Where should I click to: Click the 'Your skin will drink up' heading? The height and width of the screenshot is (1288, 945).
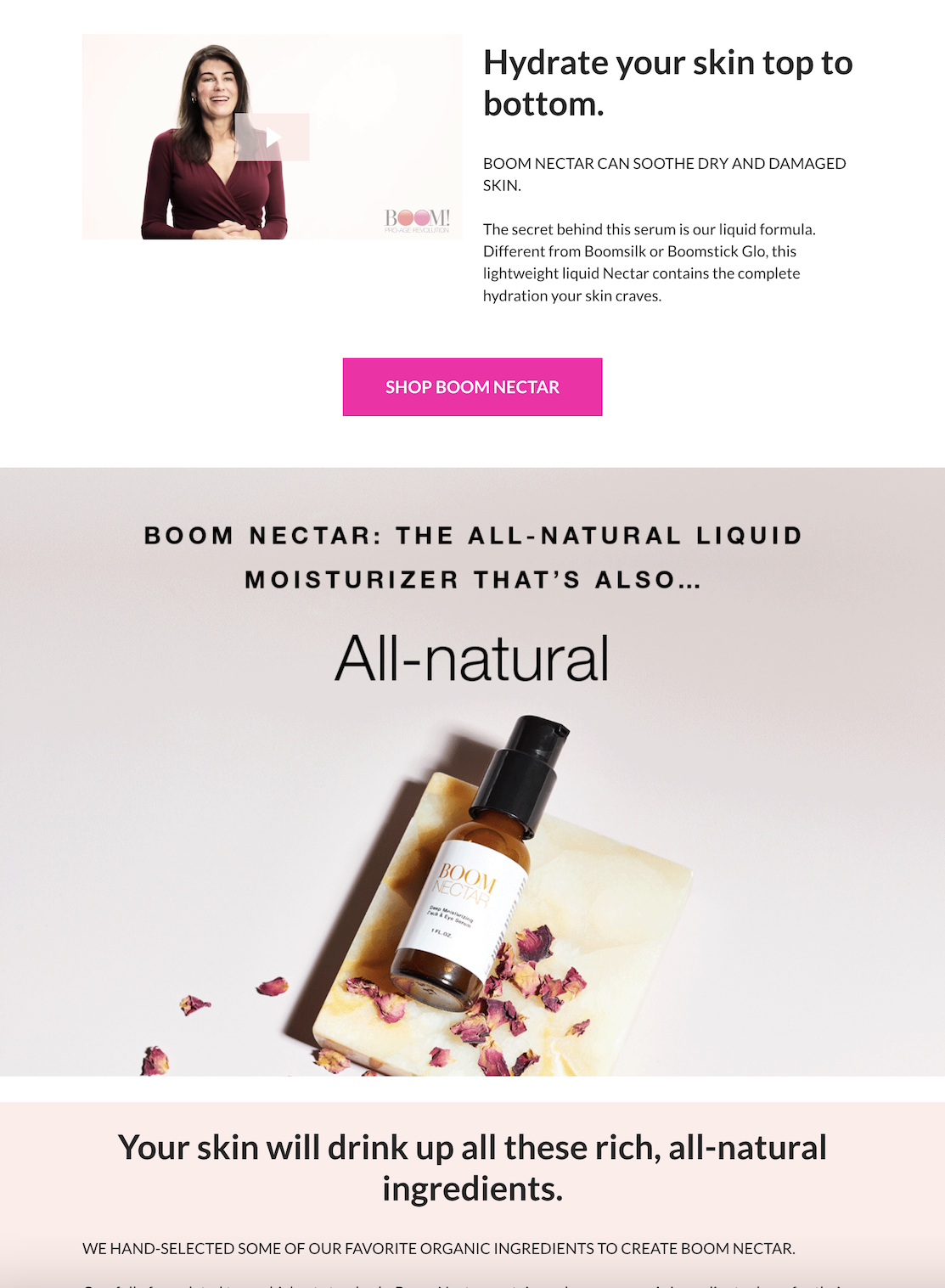[472, 1148]
